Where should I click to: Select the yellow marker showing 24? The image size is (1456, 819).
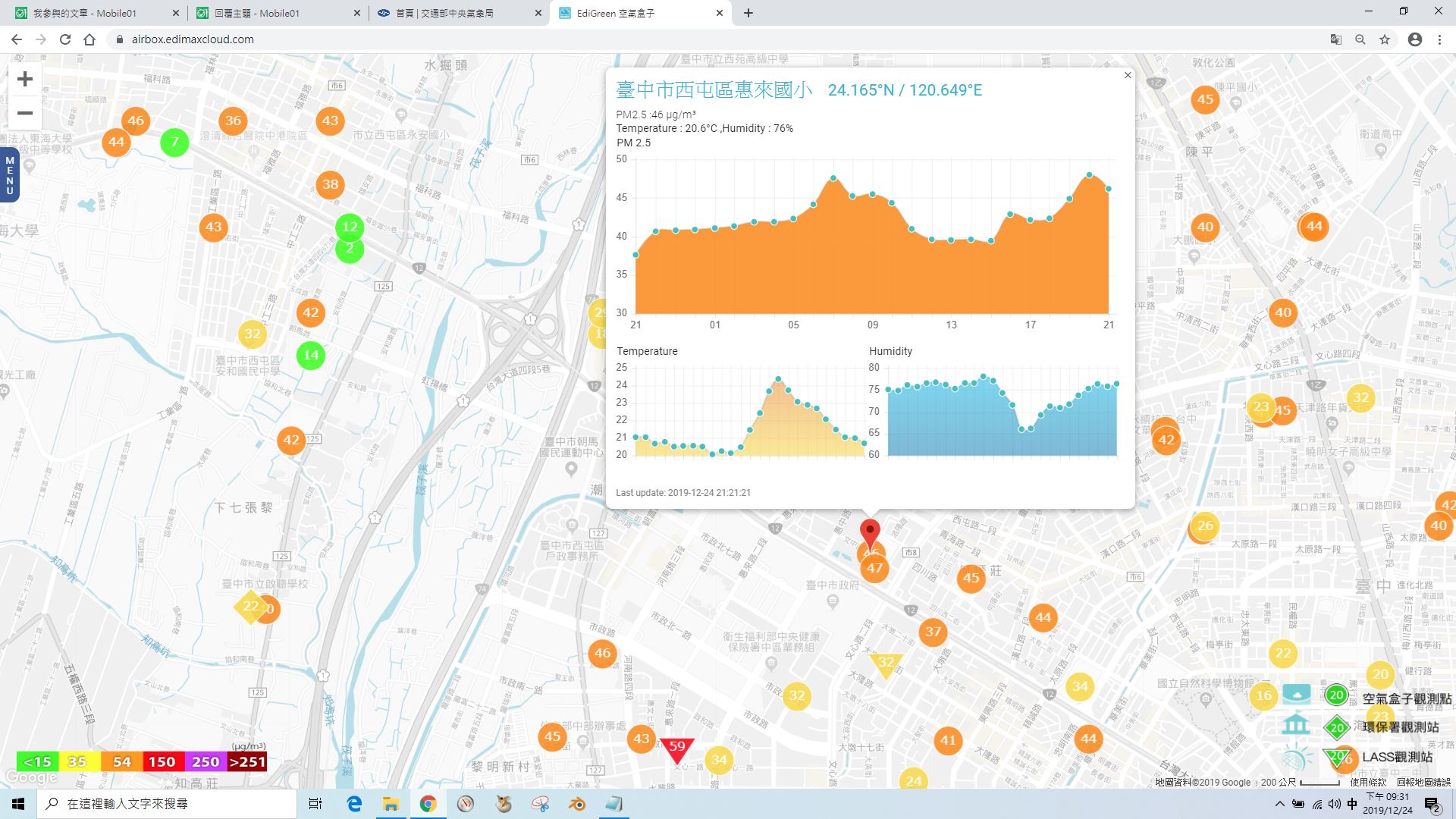tap(914, 780)
